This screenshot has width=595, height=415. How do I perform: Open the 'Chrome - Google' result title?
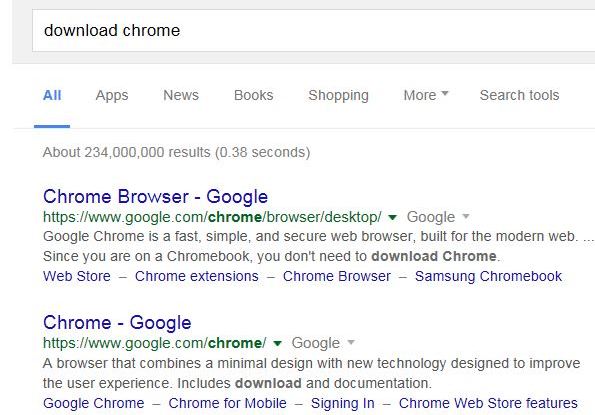(x=117, y=323)
